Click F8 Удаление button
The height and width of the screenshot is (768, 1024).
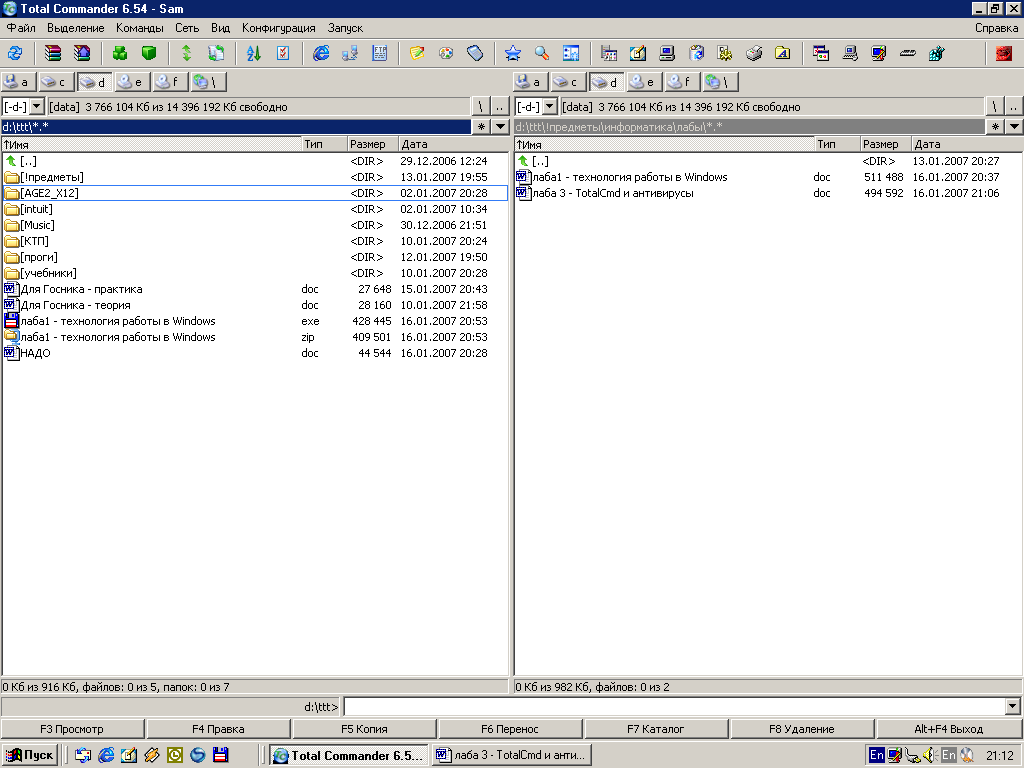802,729
